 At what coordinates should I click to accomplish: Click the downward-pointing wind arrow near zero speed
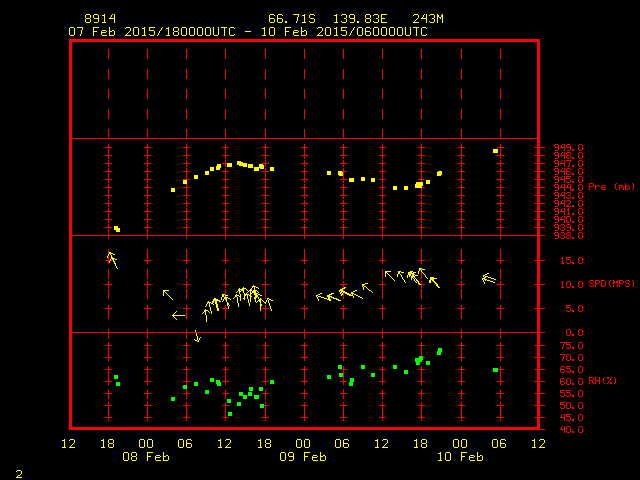tap(198, 336)
